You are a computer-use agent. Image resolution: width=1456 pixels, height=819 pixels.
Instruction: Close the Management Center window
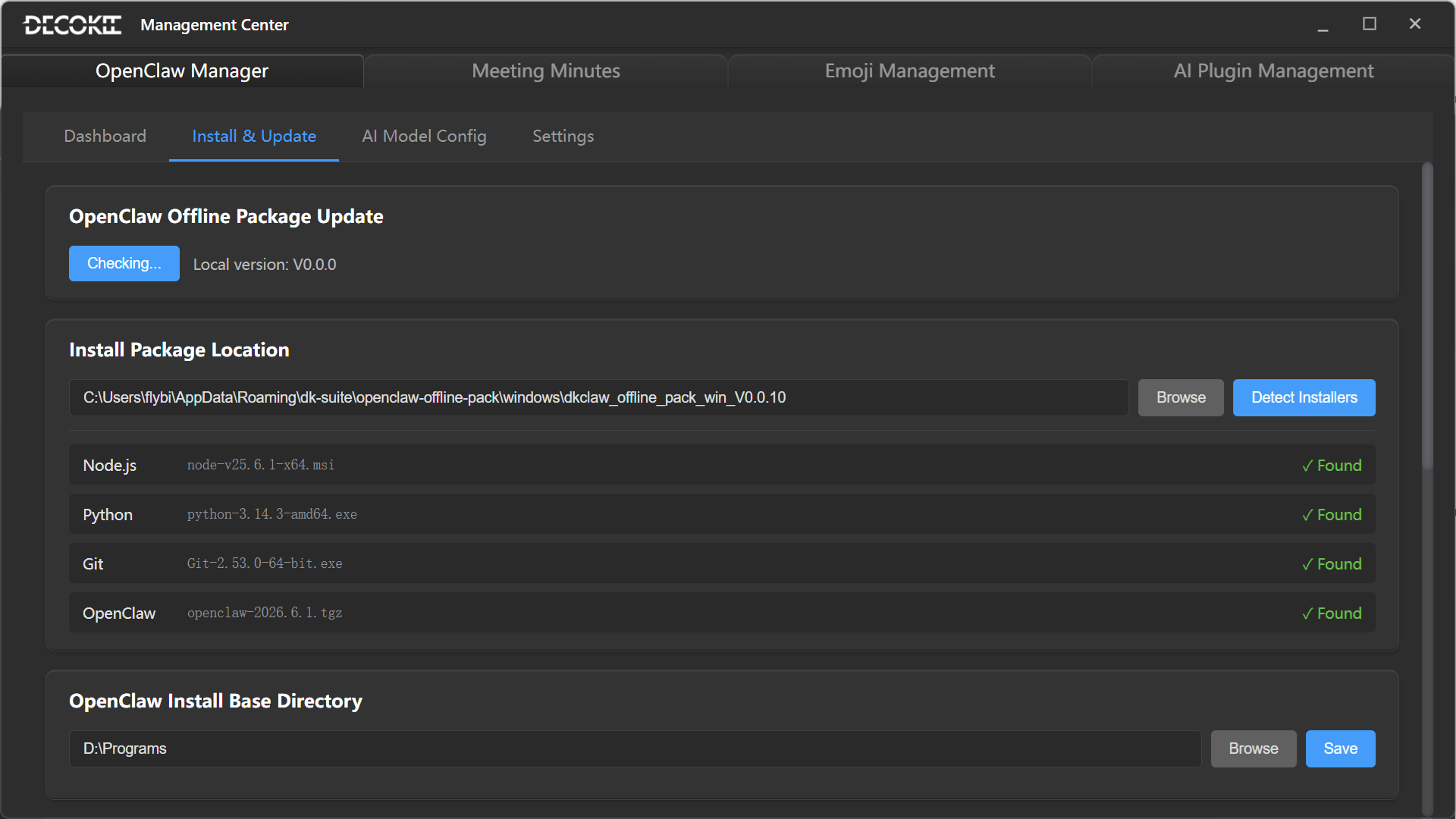(x=1415, y=24)
